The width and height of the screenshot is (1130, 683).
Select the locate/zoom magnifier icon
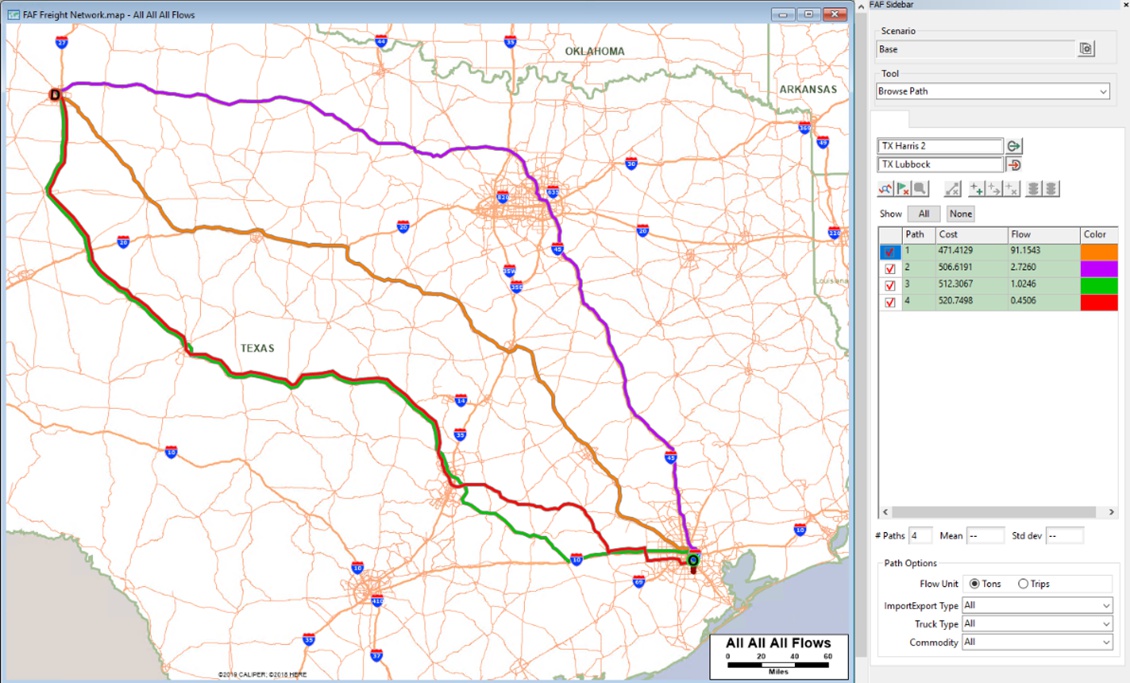pyautogui.click(x=921, y=188)
